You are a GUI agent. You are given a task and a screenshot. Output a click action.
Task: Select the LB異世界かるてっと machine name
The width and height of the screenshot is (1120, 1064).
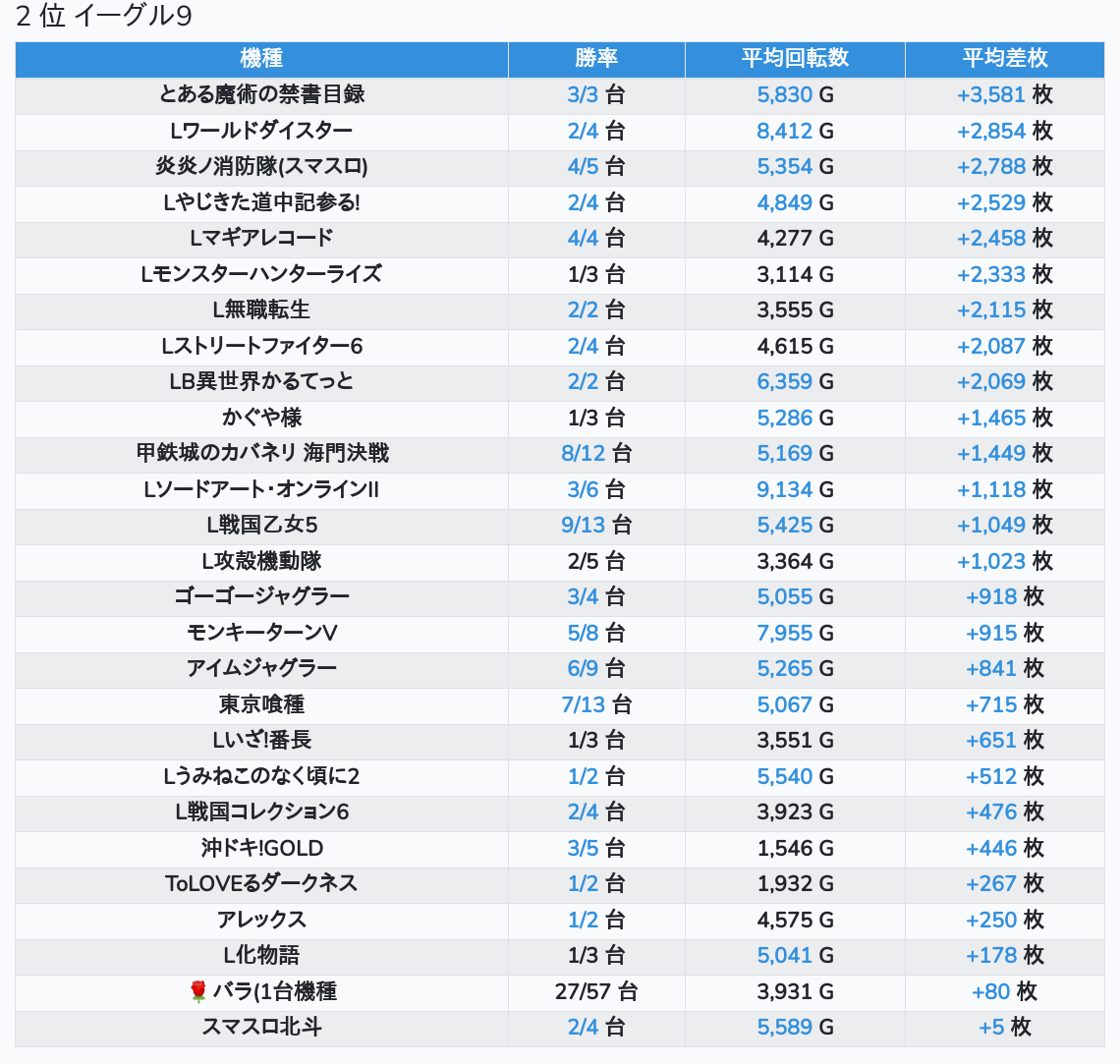[261, 382]
